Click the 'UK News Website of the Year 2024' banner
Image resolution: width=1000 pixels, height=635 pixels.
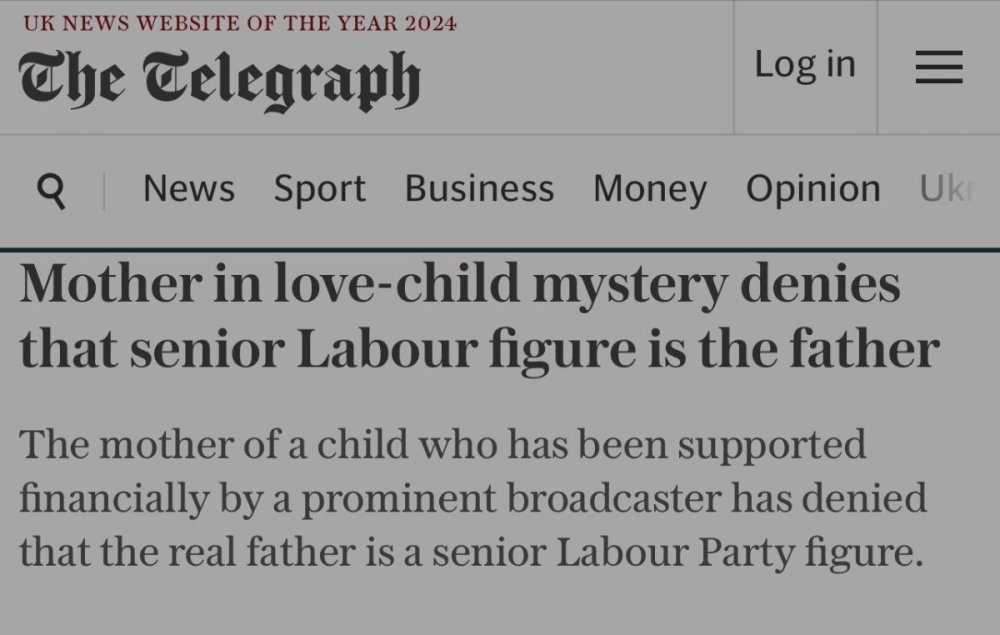(238, 23)
